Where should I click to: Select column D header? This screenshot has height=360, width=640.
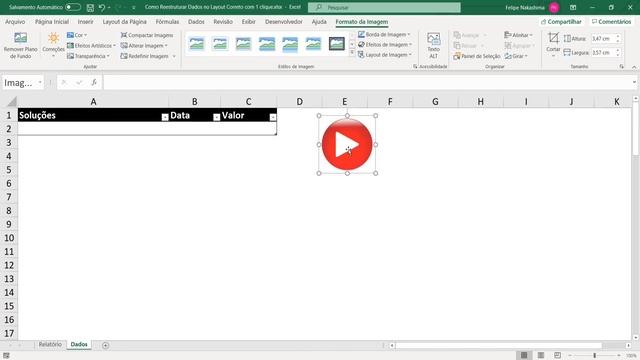point(300,102)
